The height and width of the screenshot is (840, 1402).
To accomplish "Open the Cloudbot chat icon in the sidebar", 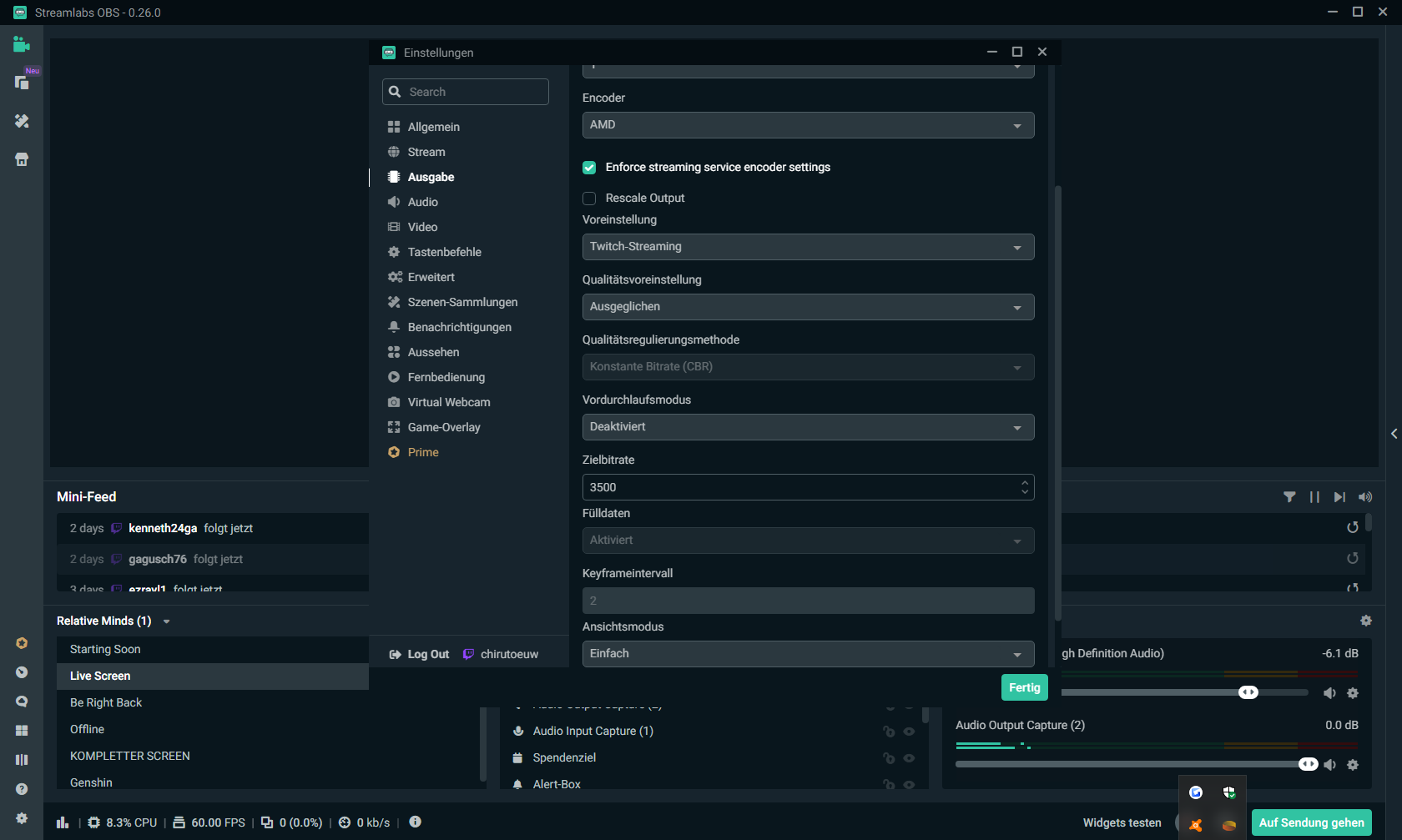I will pyautogui.click(x=22, y=702).
